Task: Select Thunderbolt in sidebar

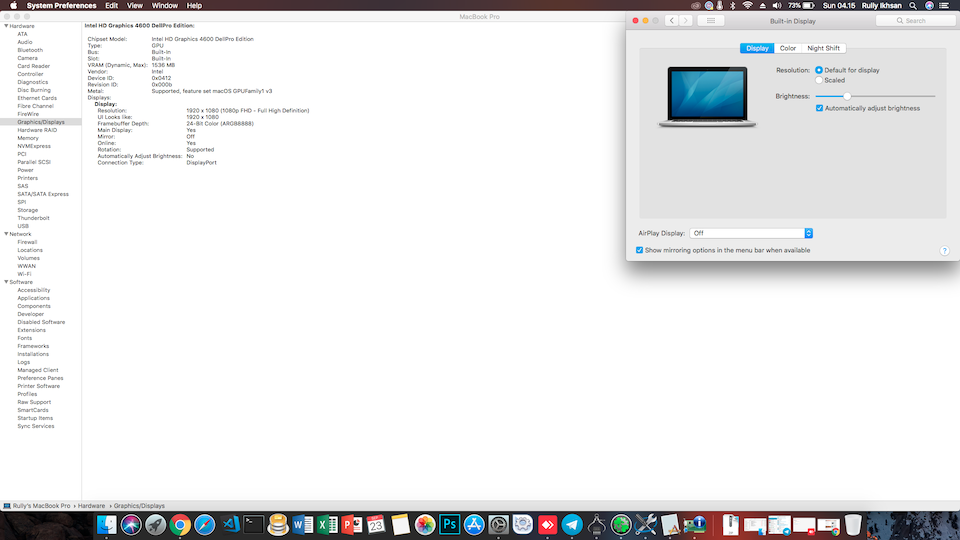Action: [x=34, y=218]
